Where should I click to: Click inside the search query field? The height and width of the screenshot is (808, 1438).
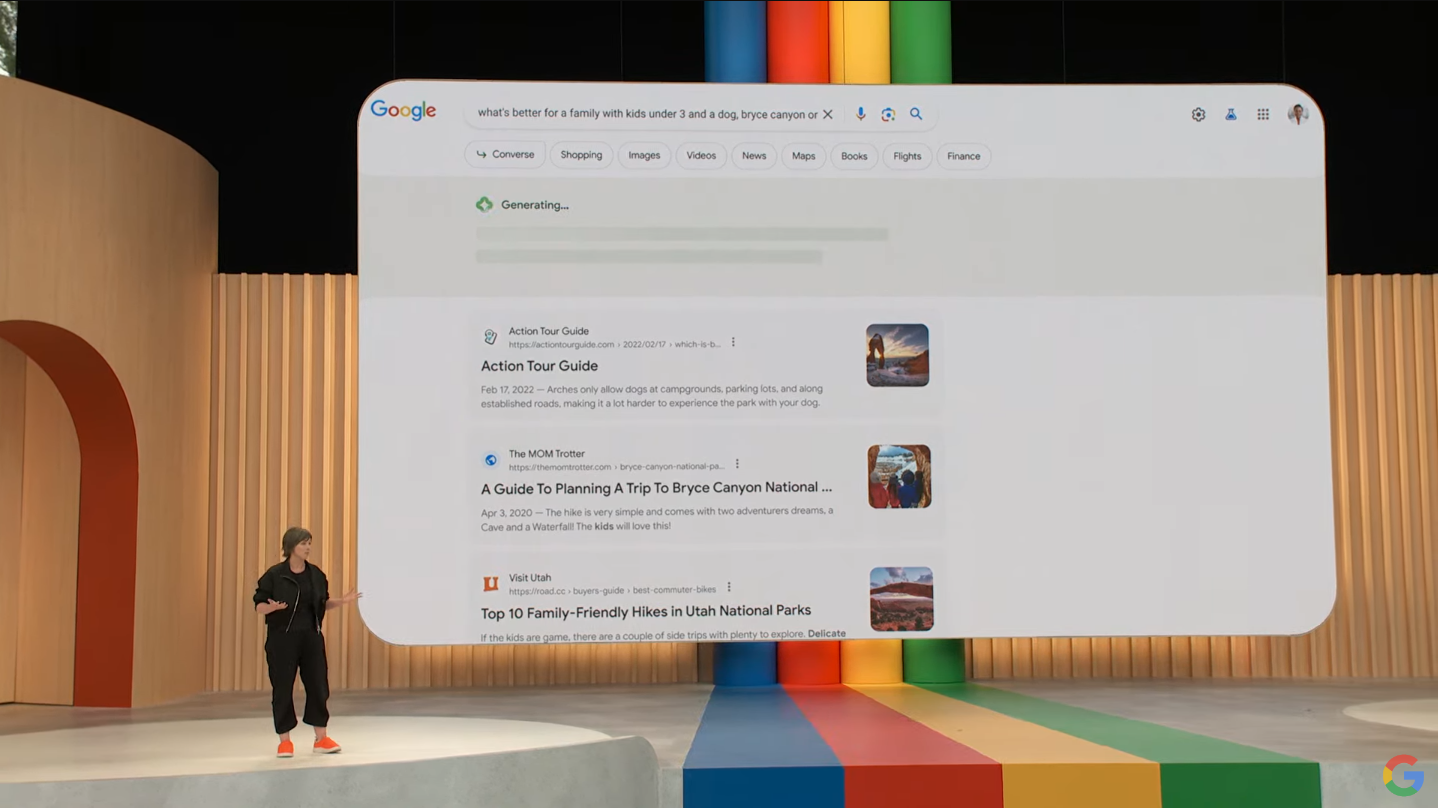tap(645, 114)
